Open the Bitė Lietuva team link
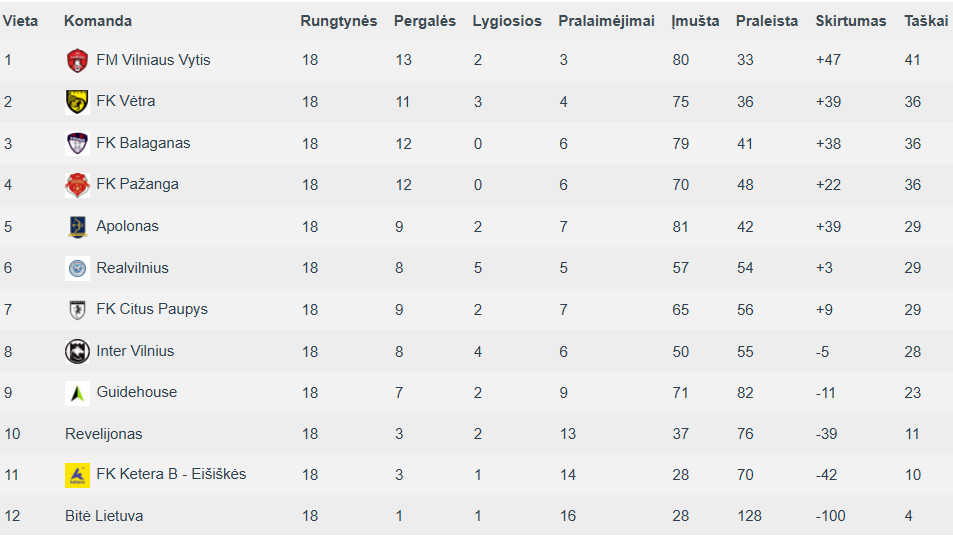Screen dimensions: 953x539 point(104,516)
